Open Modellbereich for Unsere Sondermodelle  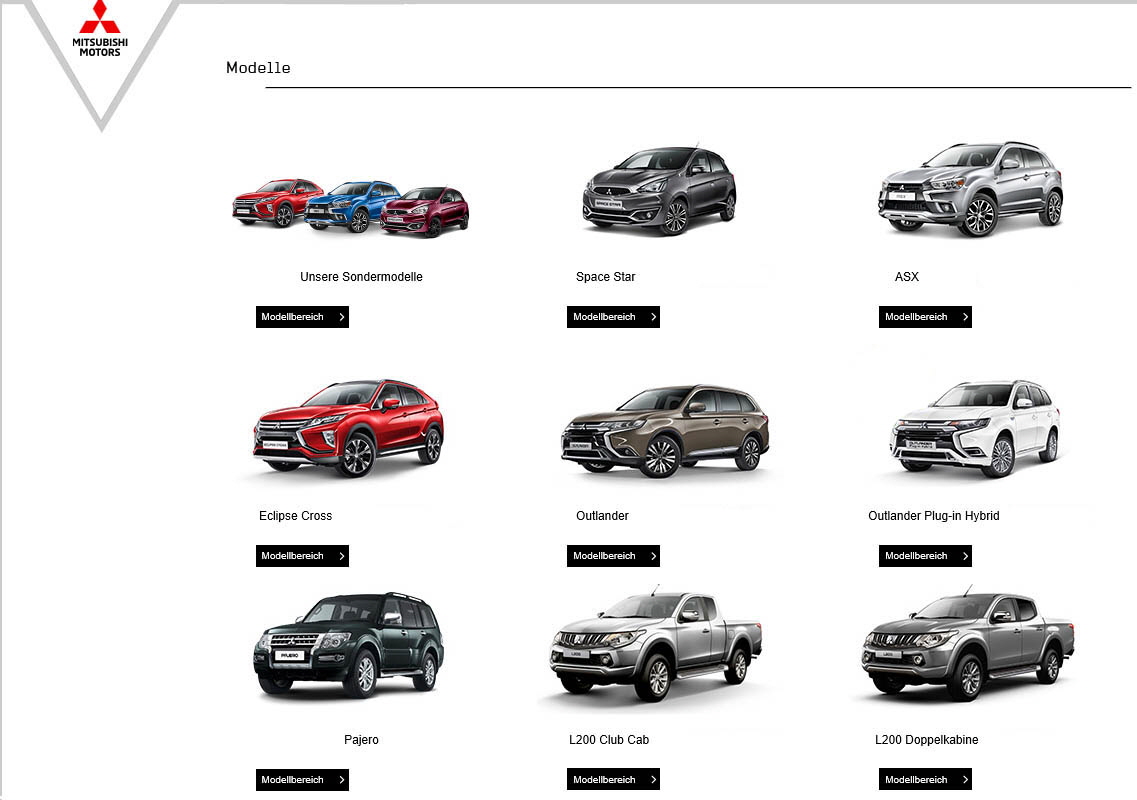(302, 317)
